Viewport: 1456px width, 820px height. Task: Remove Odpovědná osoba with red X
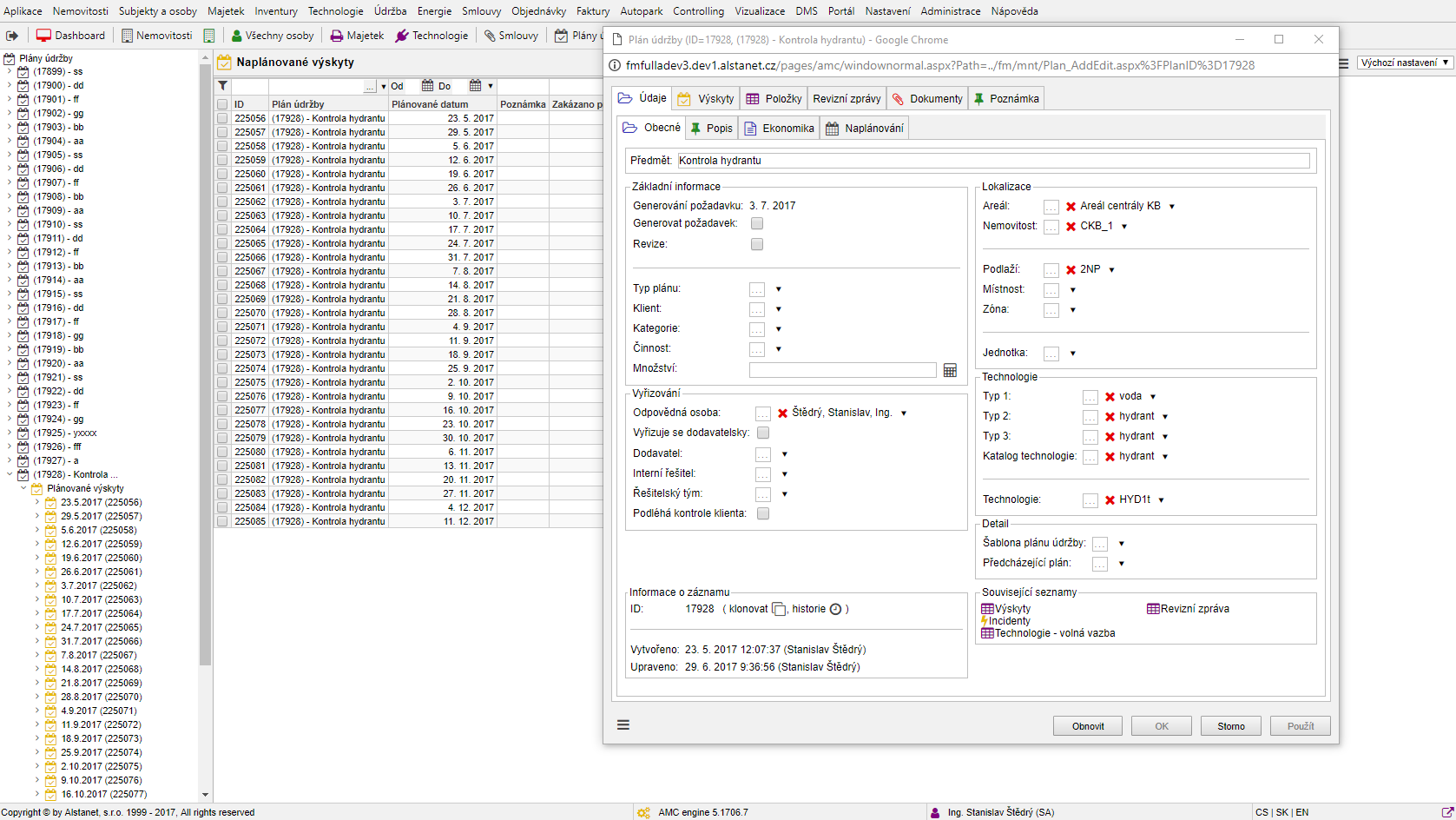[x=782, y=413]
